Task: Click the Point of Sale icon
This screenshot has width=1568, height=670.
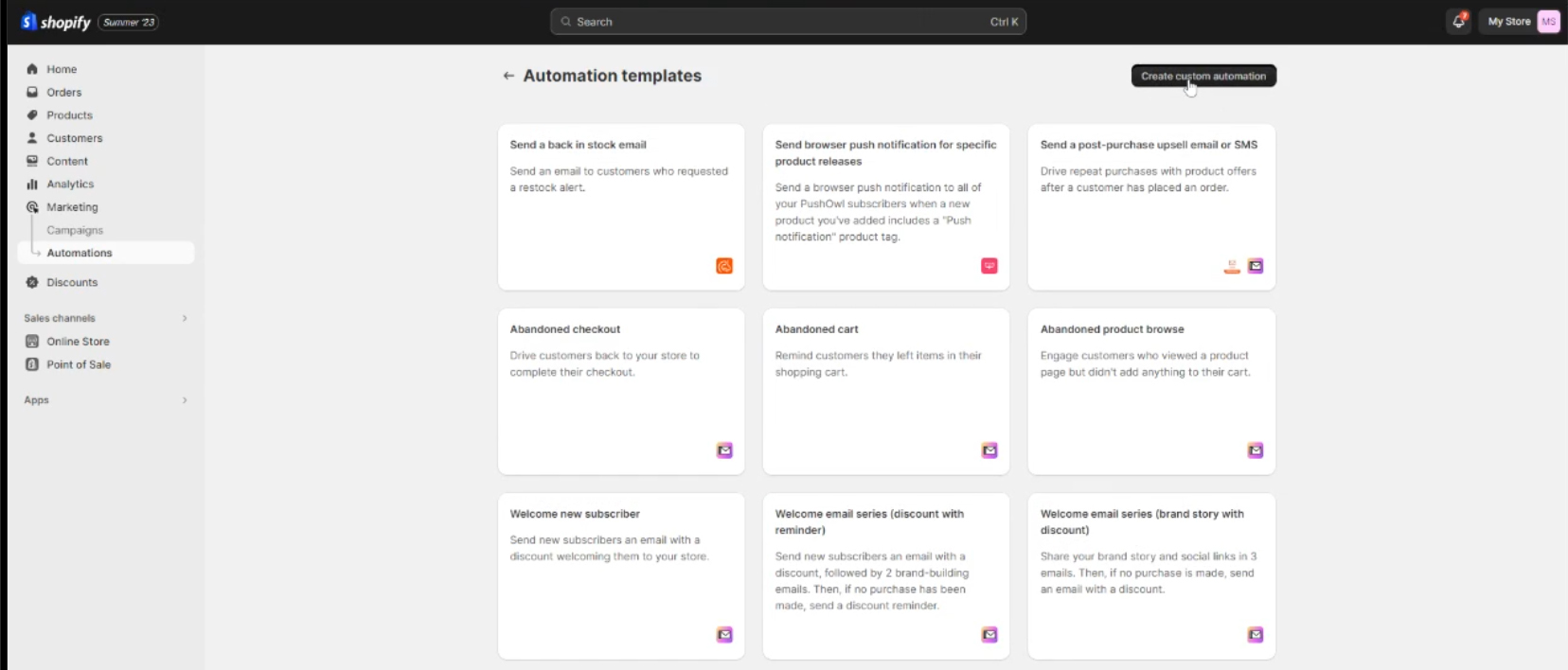Action: pos(32,364)
